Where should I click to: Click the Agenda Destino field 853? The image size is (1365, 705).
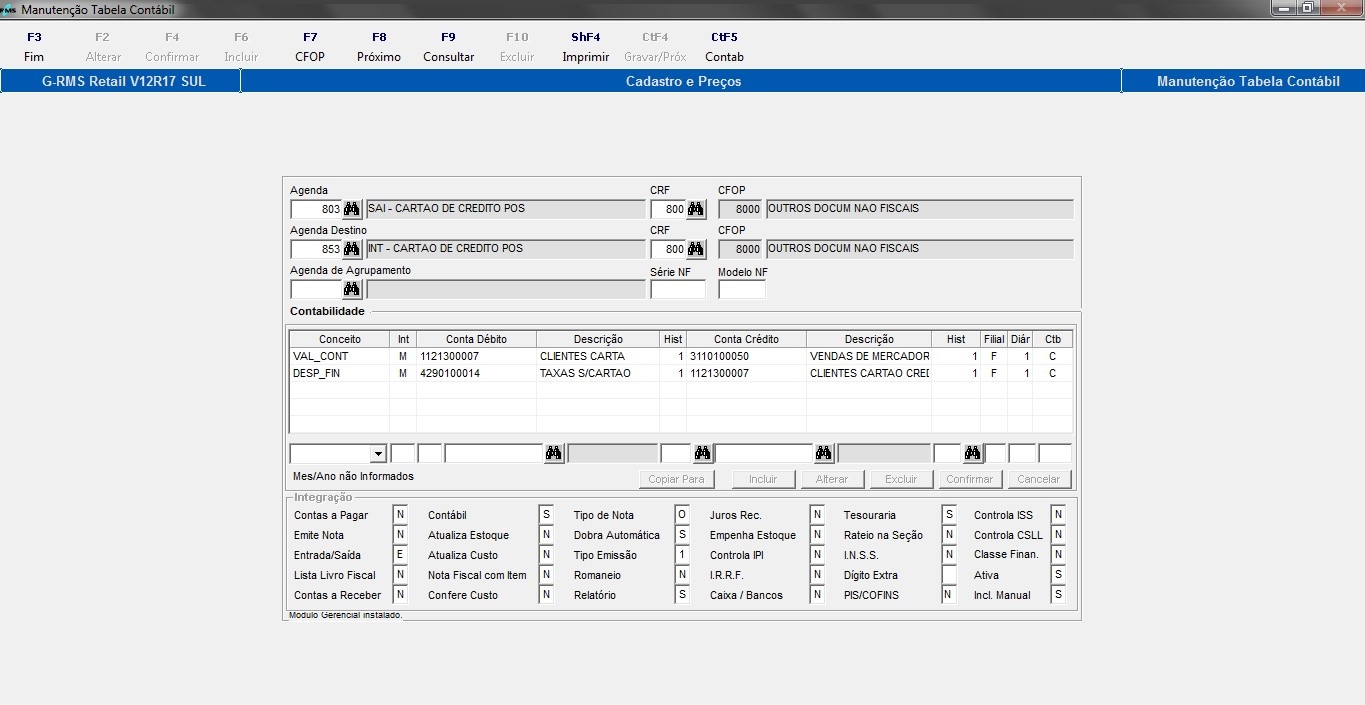[316, 249]
